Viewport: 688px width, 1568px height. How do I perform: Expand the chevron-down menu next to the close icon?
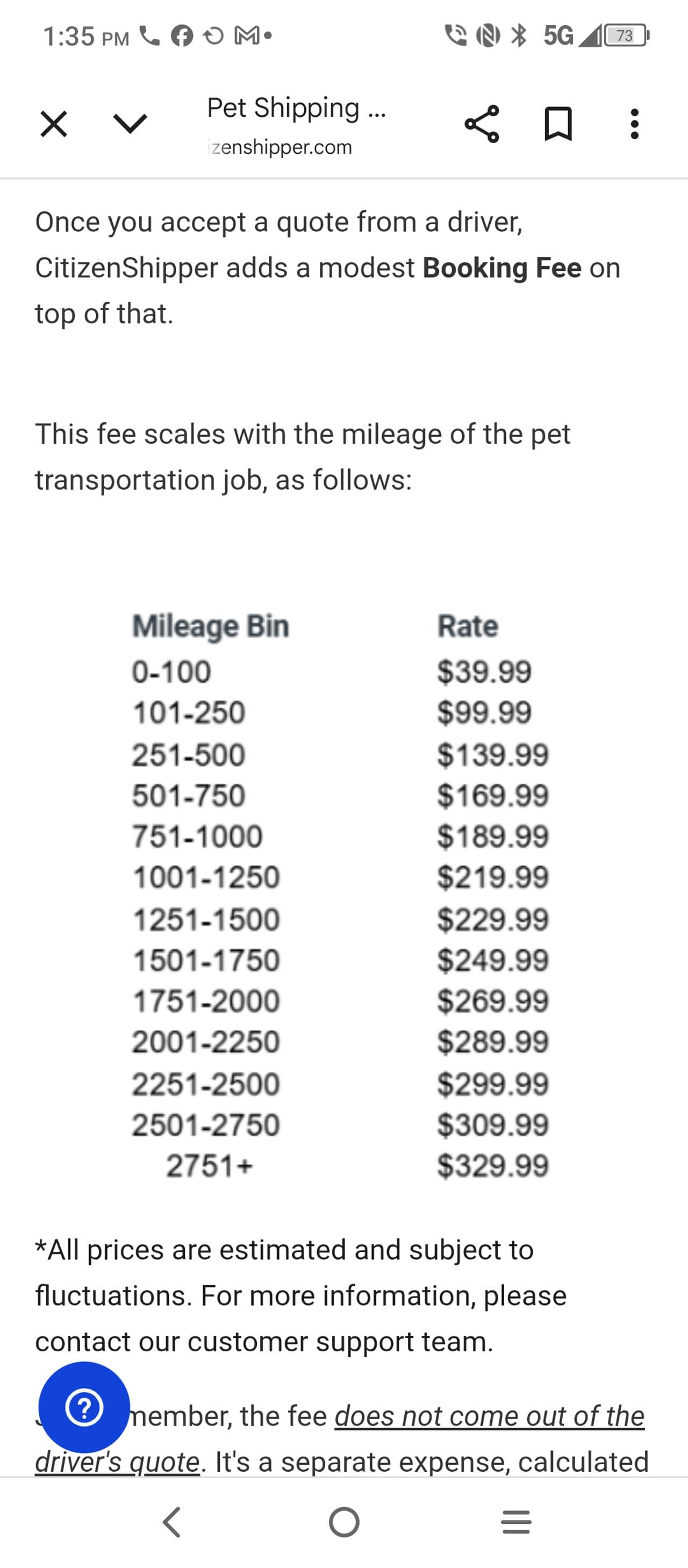coord(131,124)
